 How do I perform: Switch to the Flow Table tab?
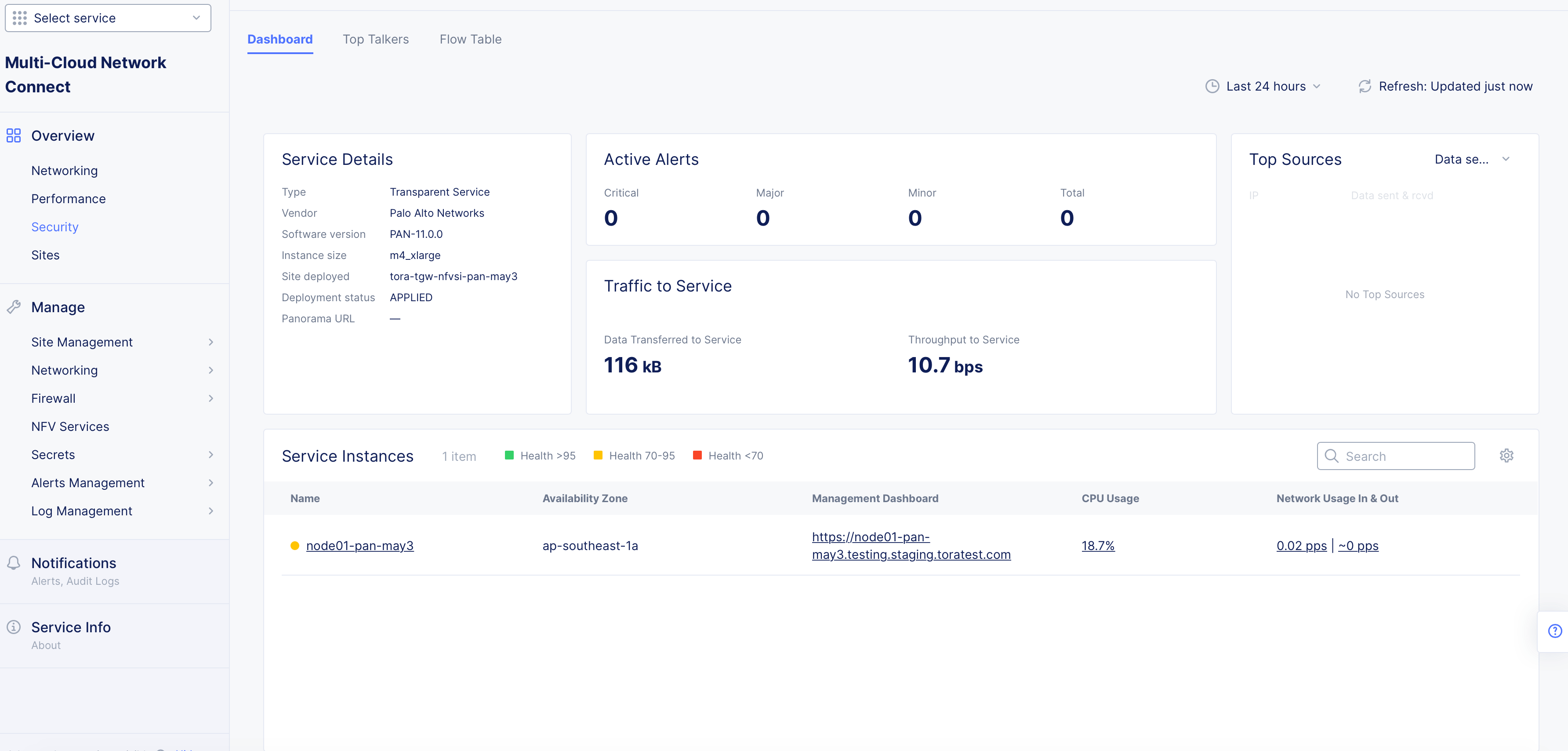pos(470,39)
